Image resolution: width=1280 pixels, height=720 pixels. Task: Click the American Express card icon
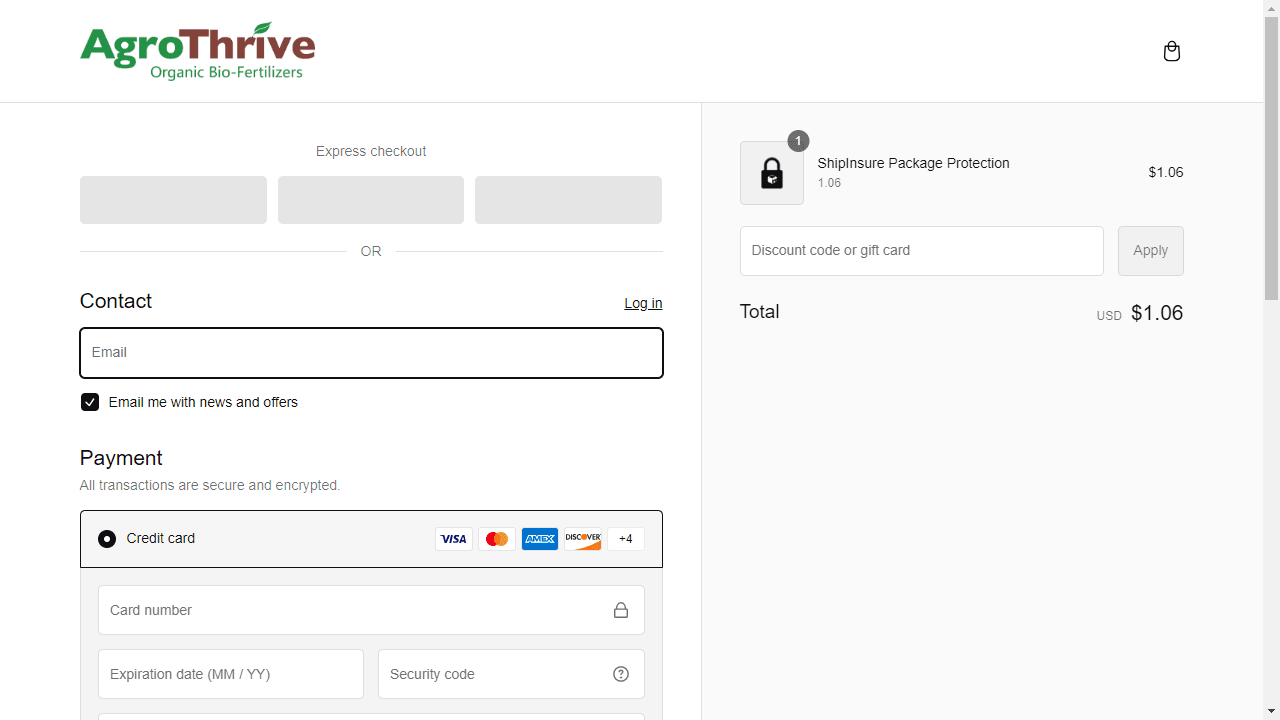[x=540, y=539]
